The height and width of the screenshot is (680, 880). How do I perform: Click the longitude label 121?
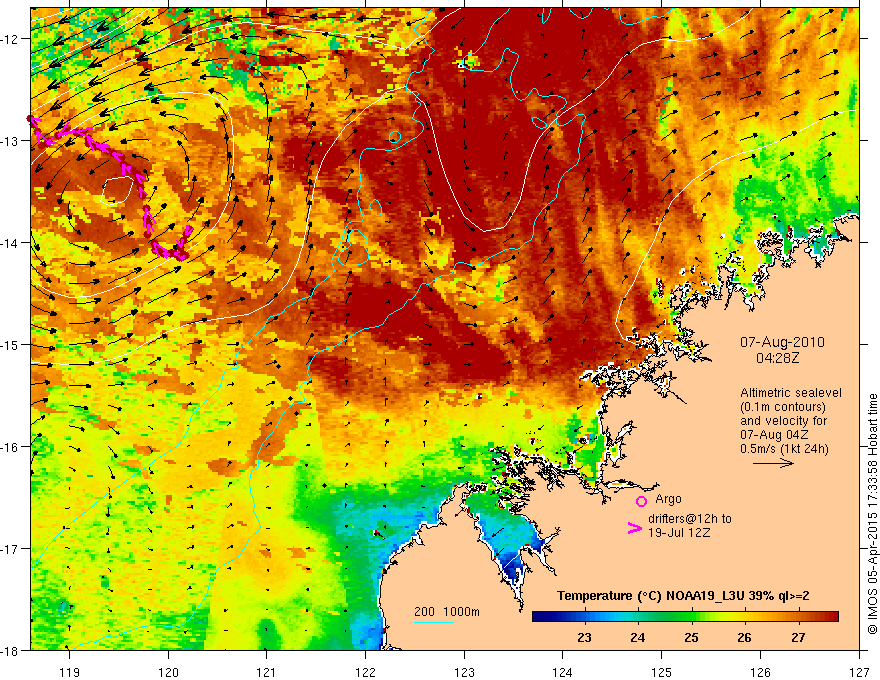coord(267,672)
